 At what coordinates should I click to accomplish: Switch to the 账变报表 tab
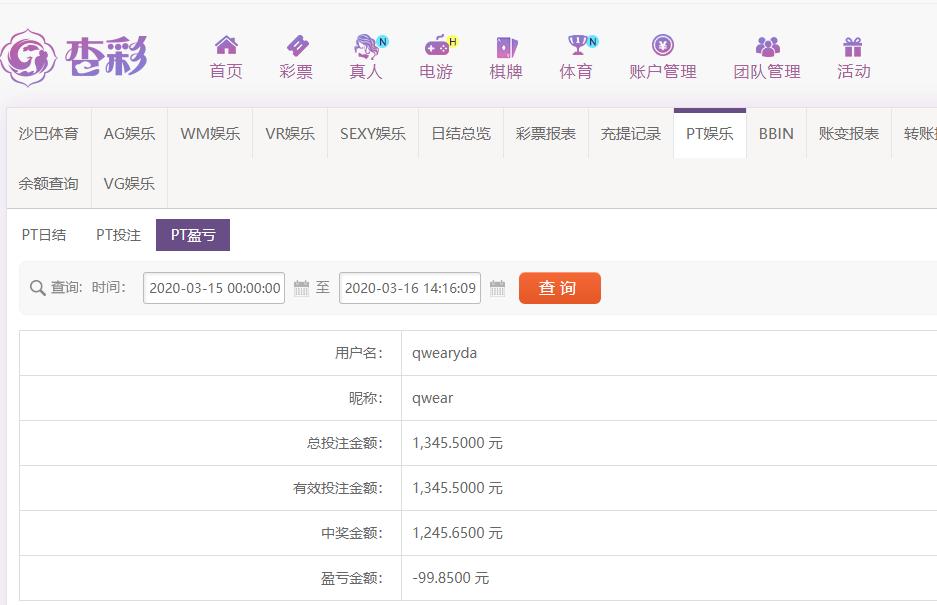click(x=849, y=134)
